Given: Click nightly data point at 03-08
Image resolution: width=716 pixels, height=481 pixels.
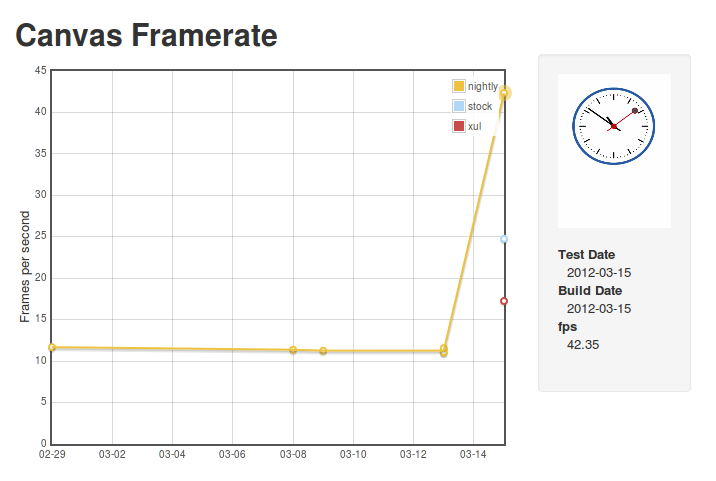Looking at the screenshot, I should [x=293, y=350].
